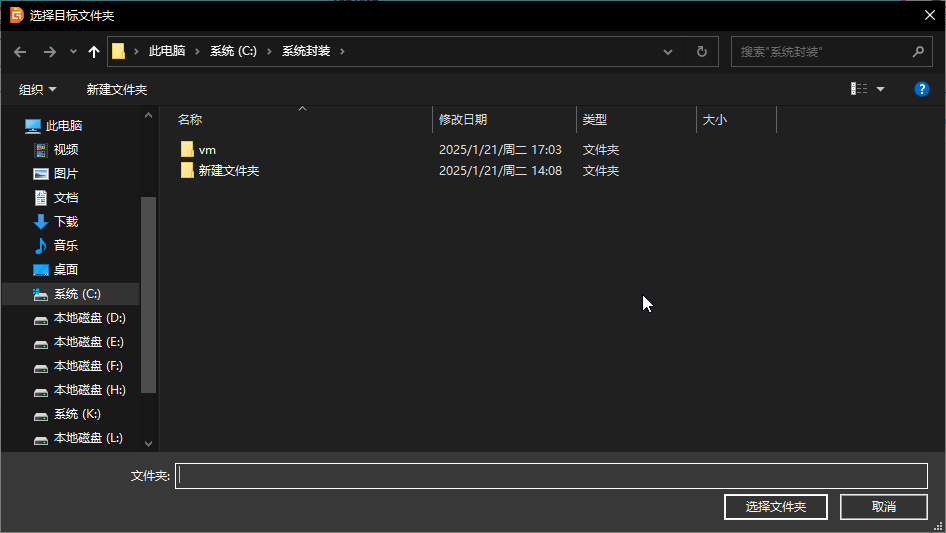Select 本地磁盘 (D:) drive
This screenshot has width=946, height=533.
tap(89, 318)
